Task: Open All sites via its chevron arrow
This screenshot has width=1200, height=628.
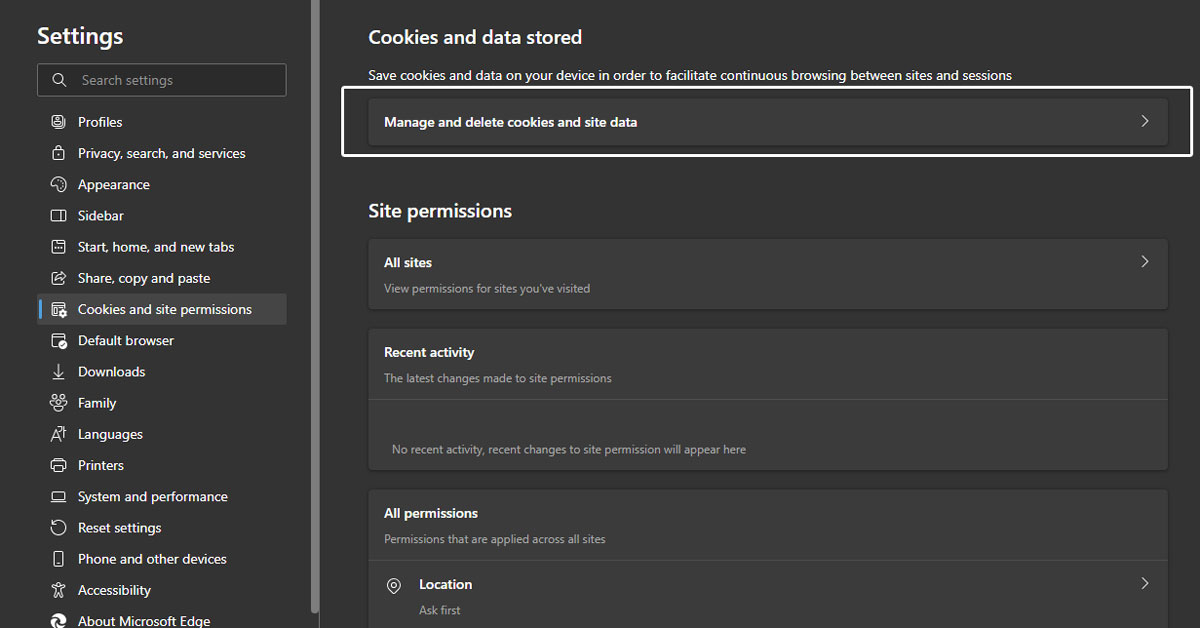Action: [x=1145, y=262]
